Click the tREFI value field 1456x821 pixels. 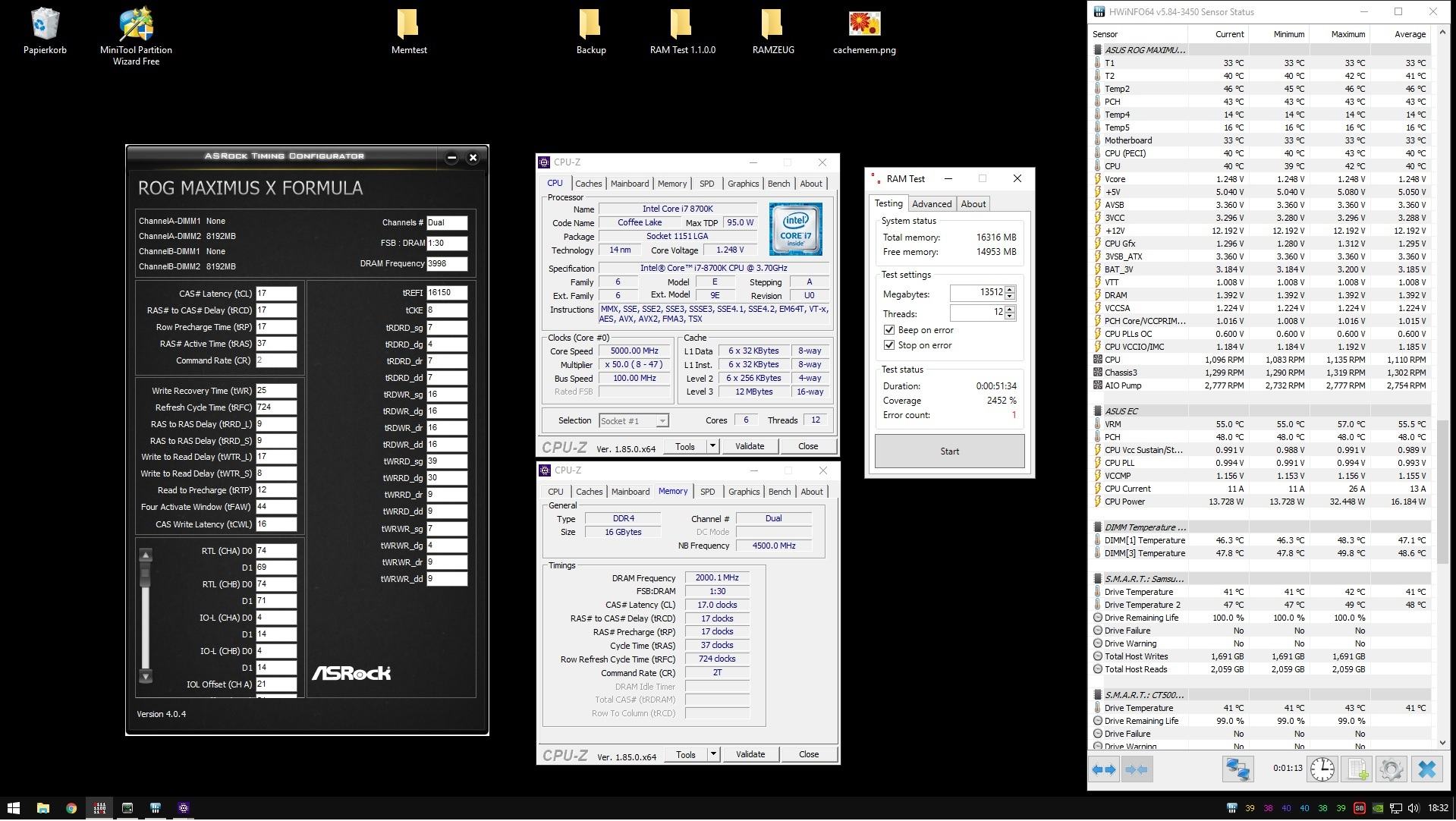pos(447,293)
